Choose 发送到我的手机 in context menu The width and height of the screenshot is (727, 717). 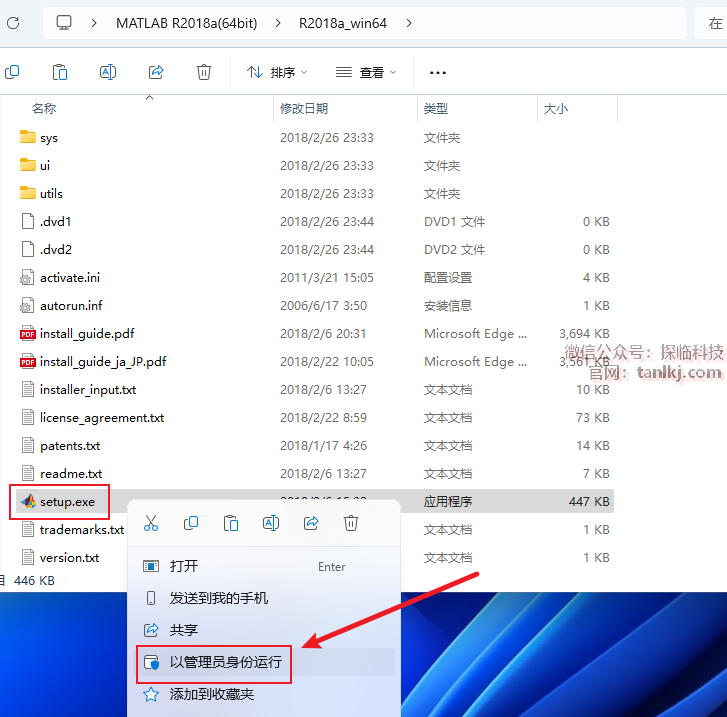tap(265, 598)
